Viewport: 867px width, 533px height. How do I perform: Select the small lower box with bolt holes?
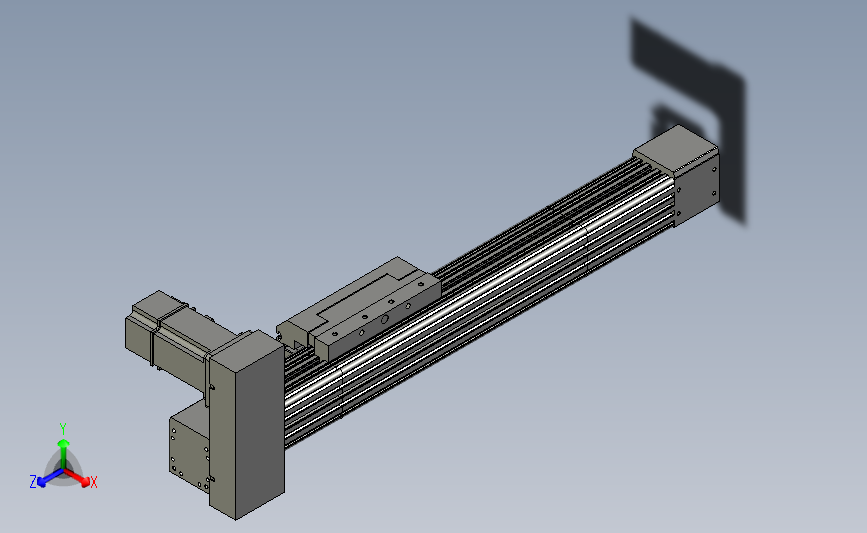[189, 447]
